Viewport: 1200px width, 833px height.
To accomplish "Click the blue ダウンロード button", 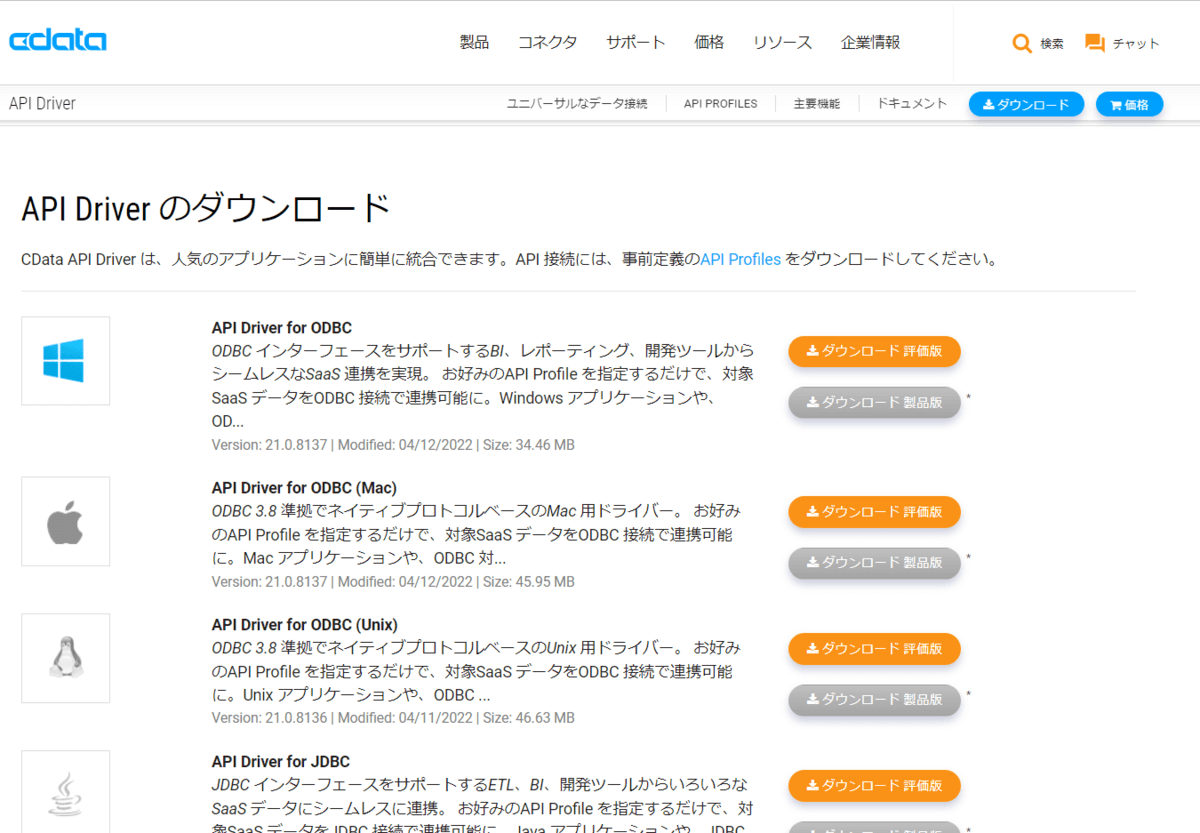I will coord(1026,104).
